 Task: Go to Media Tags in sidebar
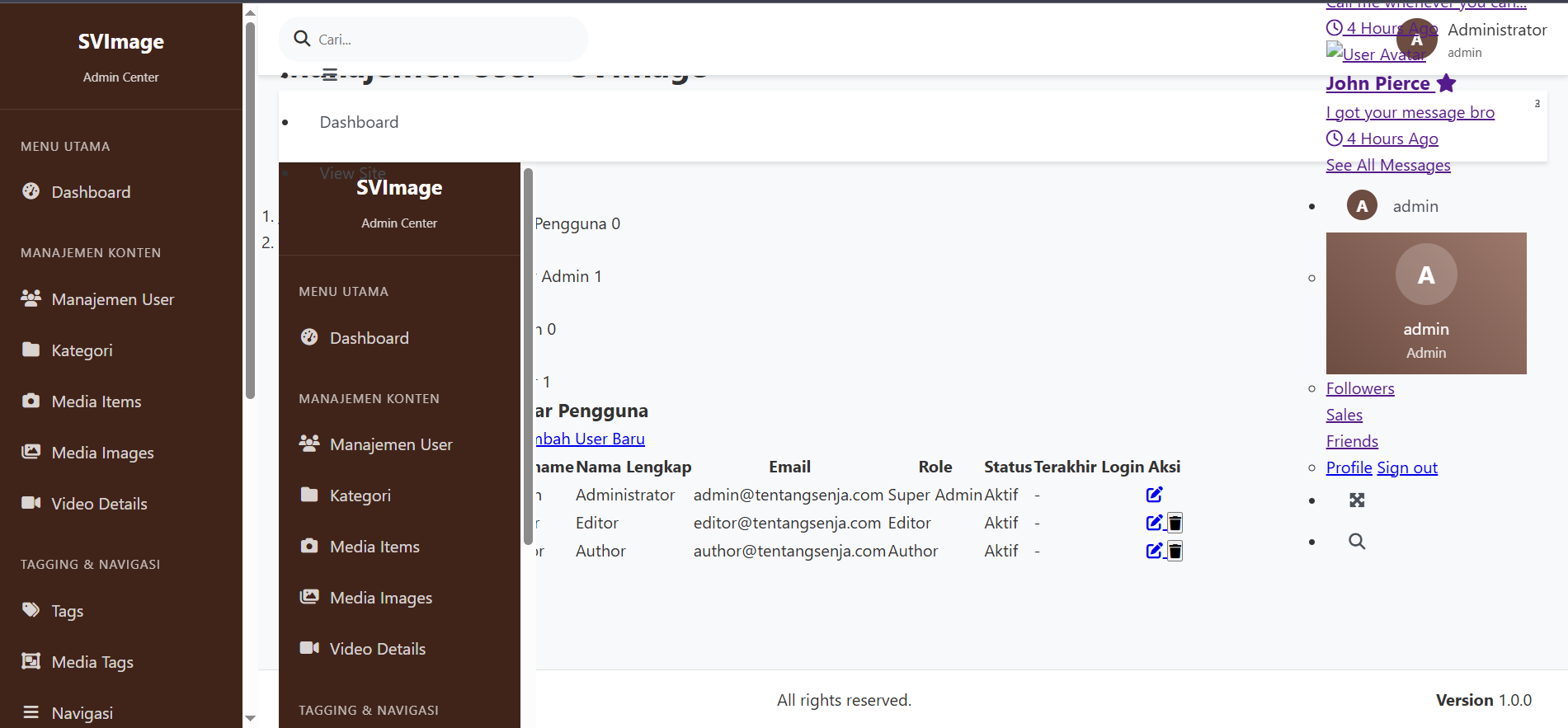coord(92,662)
